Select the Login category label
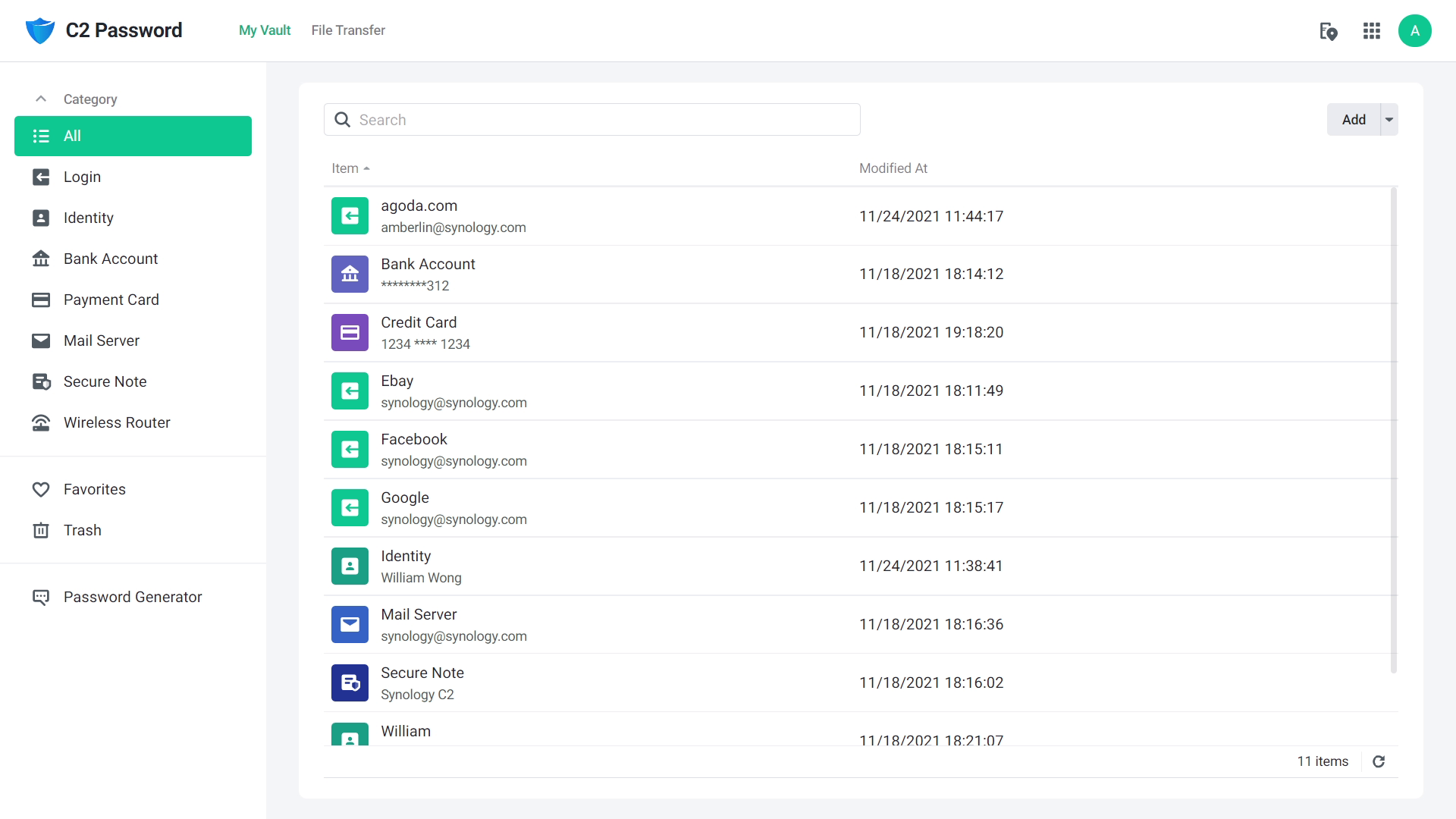Viewport: 1456px width, 819px height. coord(82,177)
